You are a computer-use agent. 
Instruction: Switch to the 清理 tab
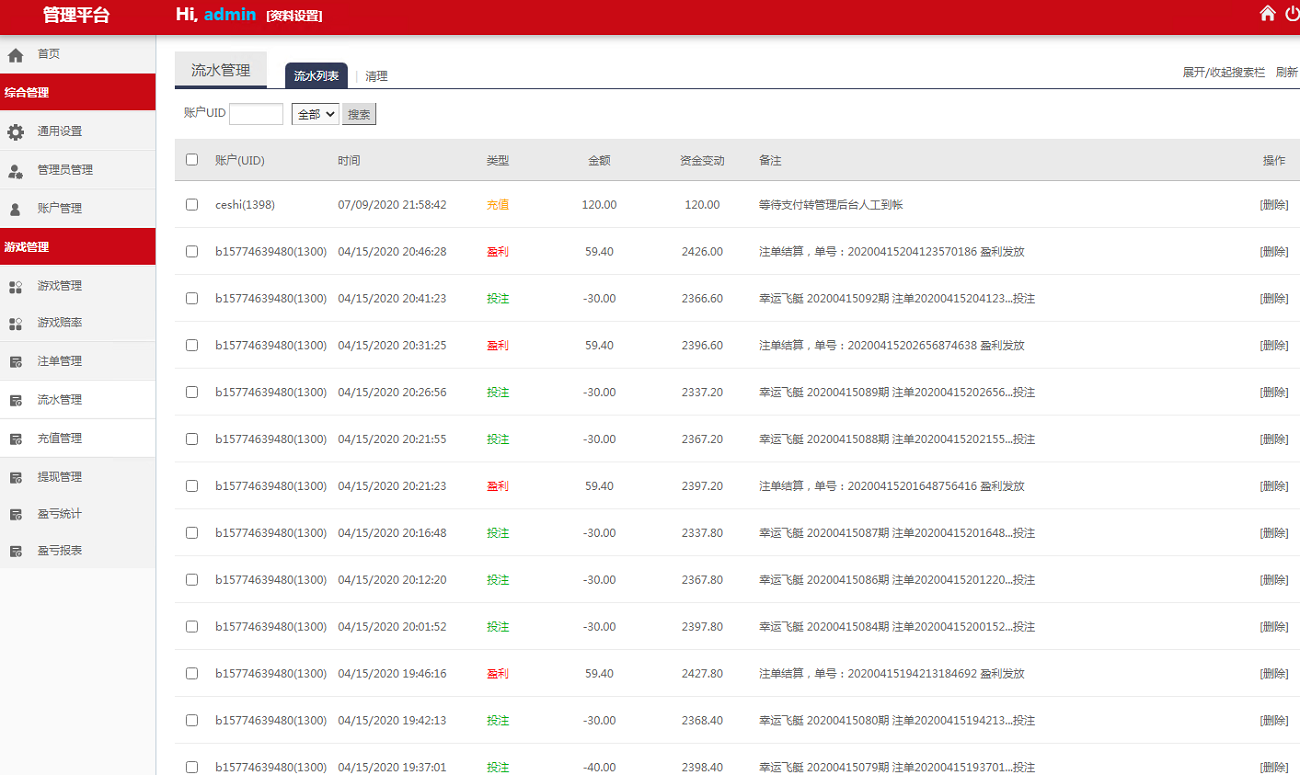[376, 76]
